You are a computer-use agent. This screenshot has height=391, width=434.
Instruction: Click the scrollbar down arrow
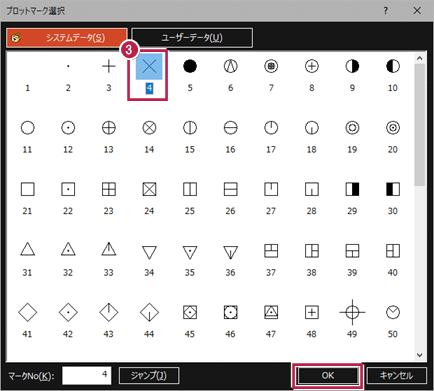[x=420, y=355]
